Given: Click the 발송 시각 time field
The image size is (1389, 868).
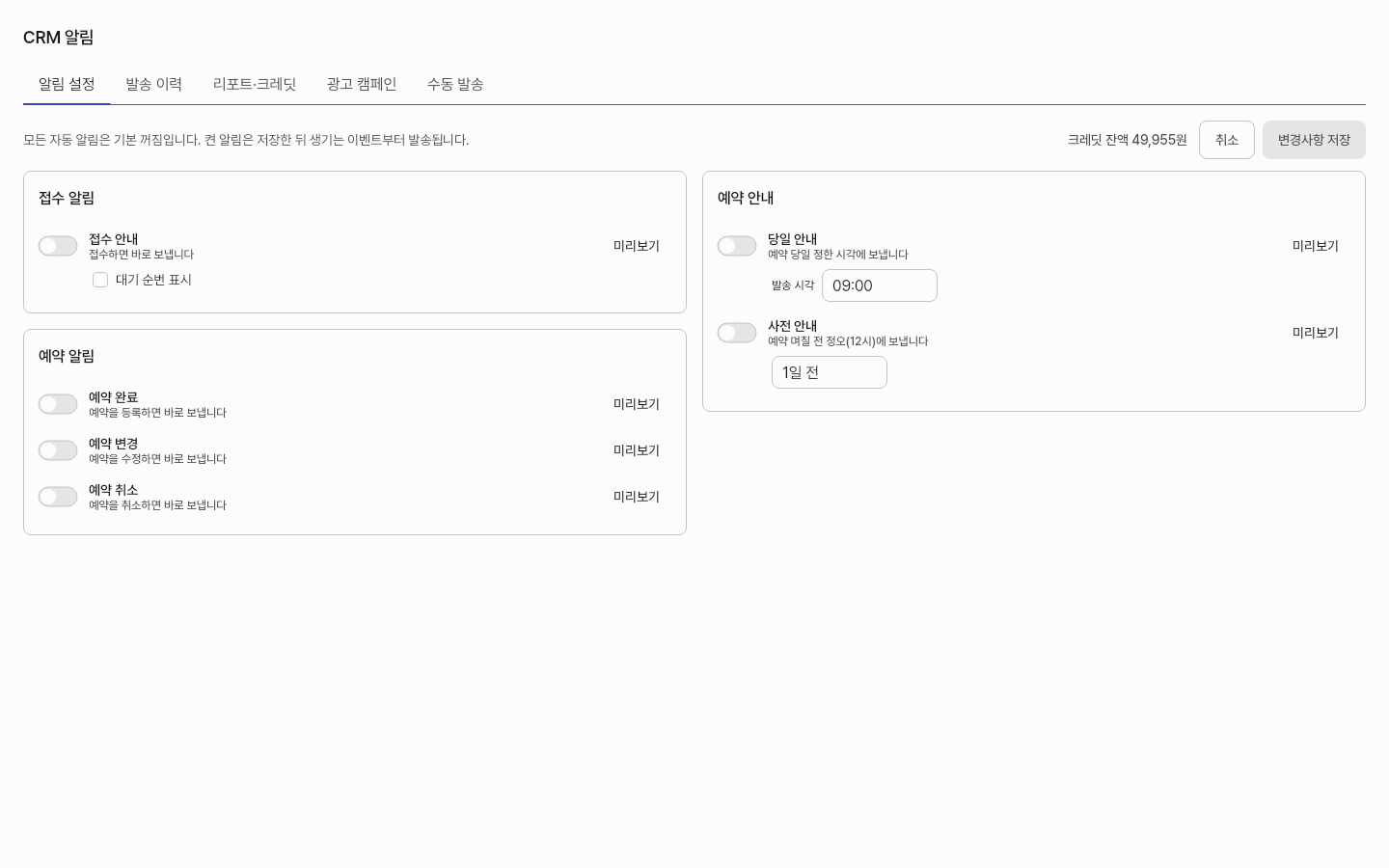Looking at the screenshot, I should click(880, 285).
